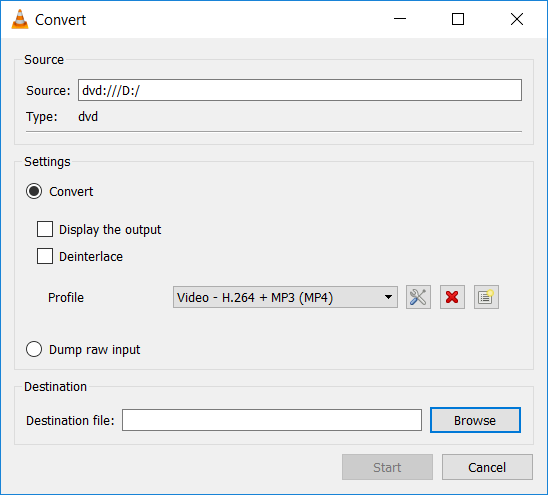Click the 'Source:' field label
The image size is (548, 495).
coord(48,91)
